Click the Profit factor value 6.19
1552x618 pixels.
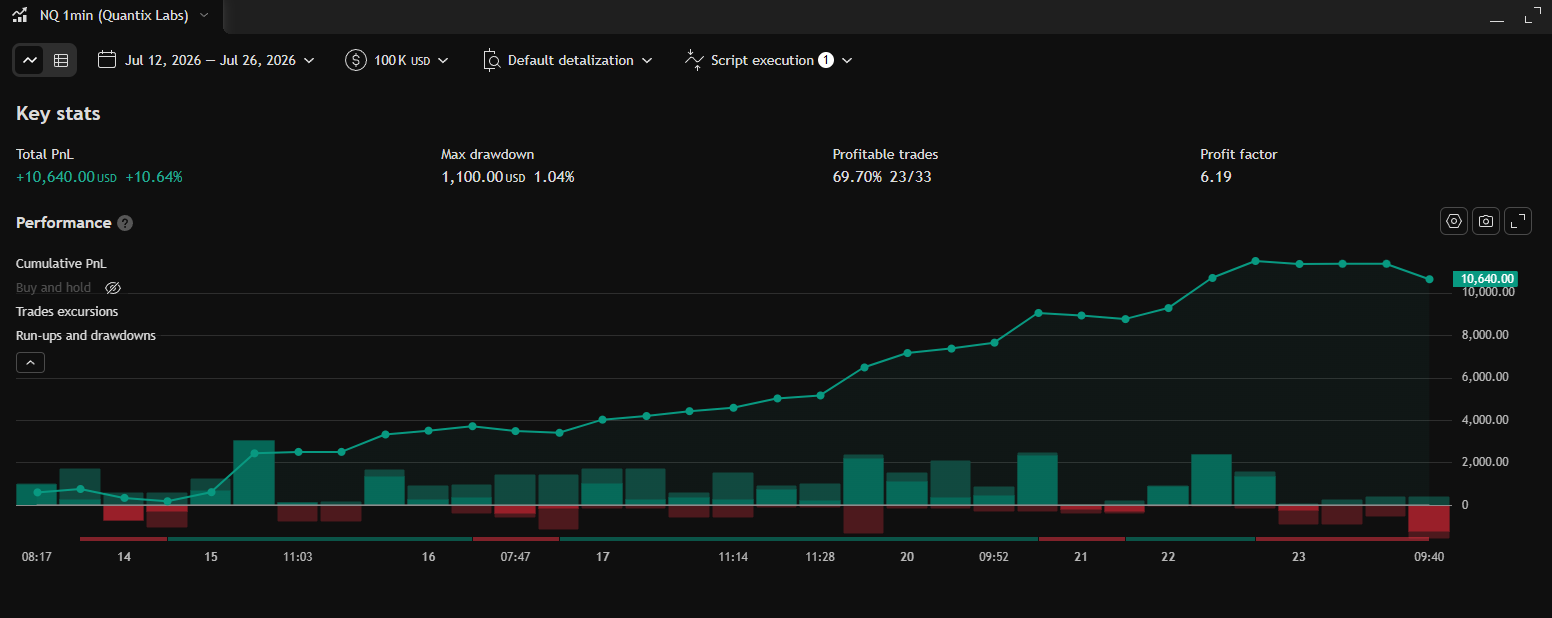pos(1216,177)
